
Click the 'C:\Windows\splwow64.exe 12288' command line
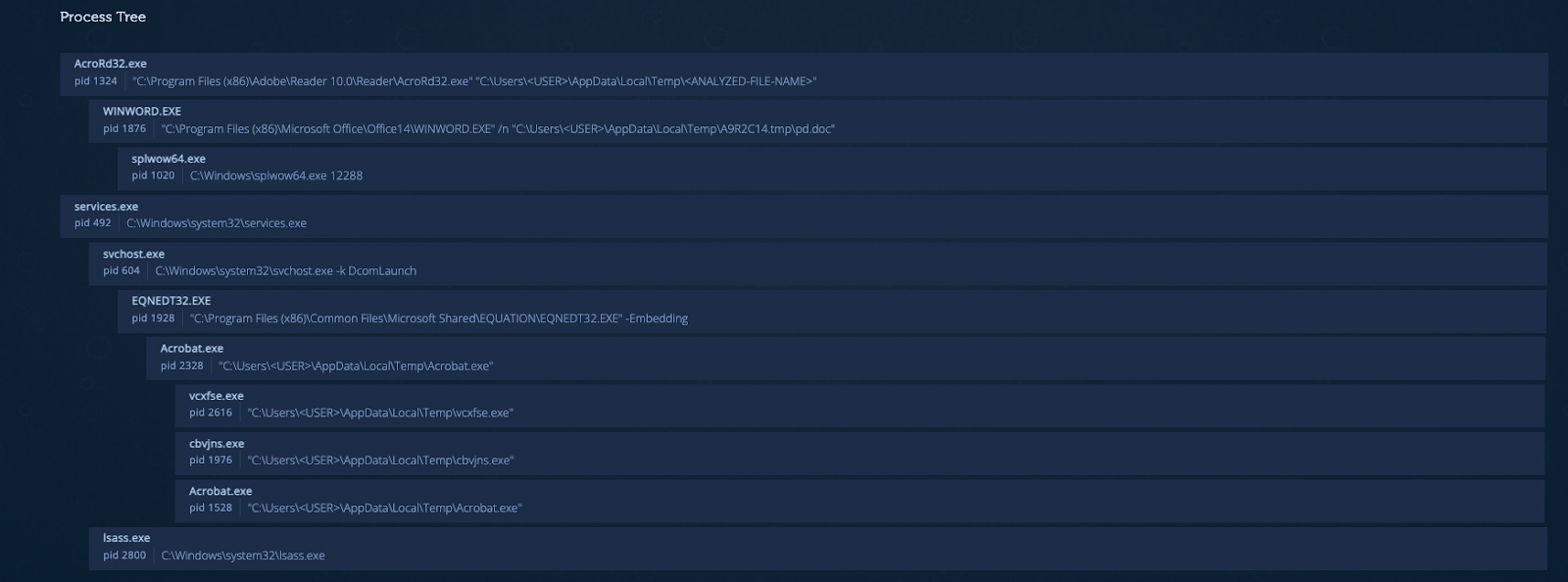tap(276, 175)
